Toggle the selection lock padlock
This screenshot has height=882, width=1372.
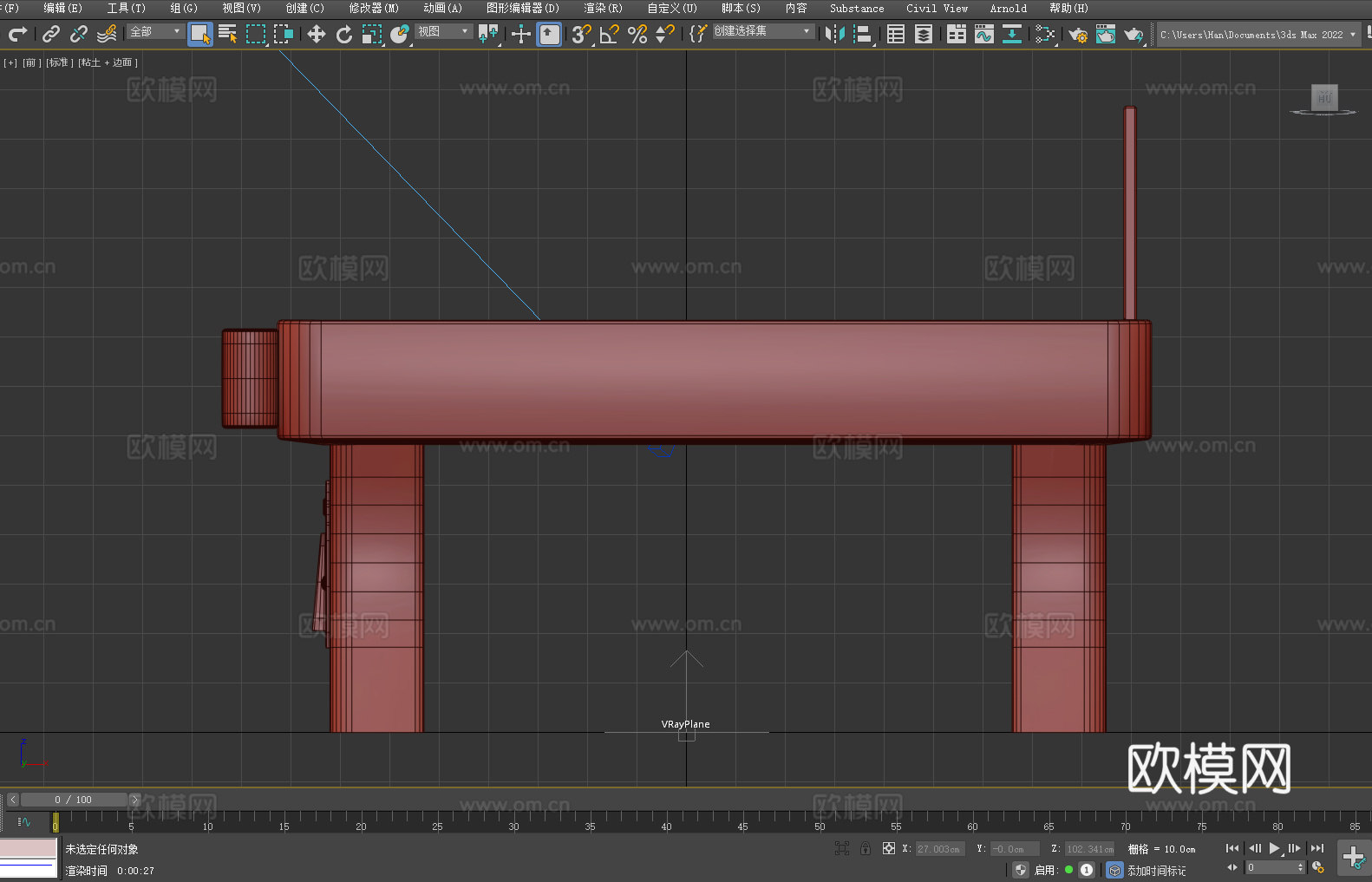pos(865,849)
